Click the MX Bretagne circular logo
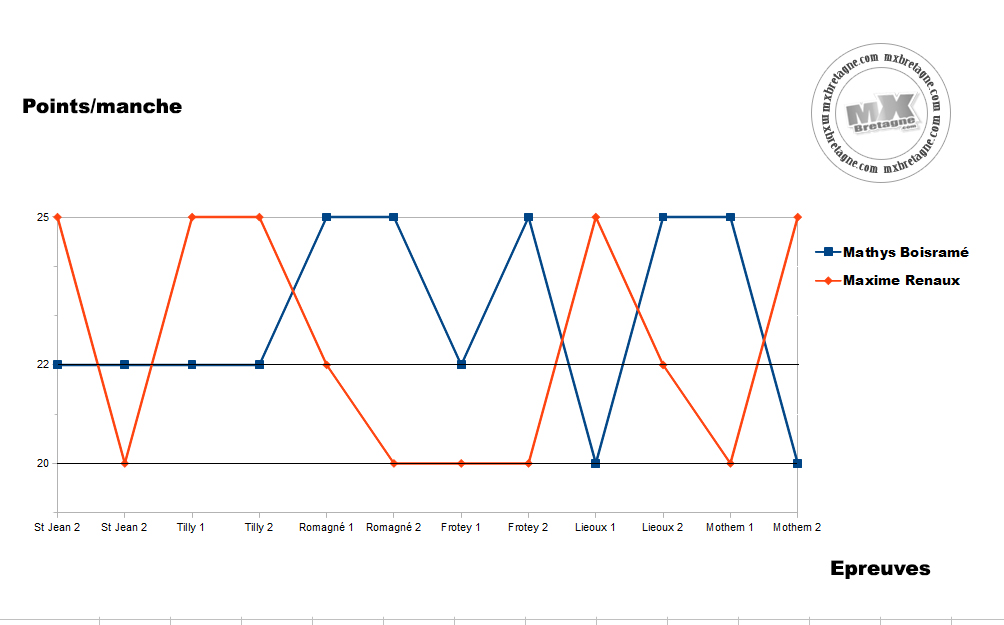 click(x=881, y=113)
